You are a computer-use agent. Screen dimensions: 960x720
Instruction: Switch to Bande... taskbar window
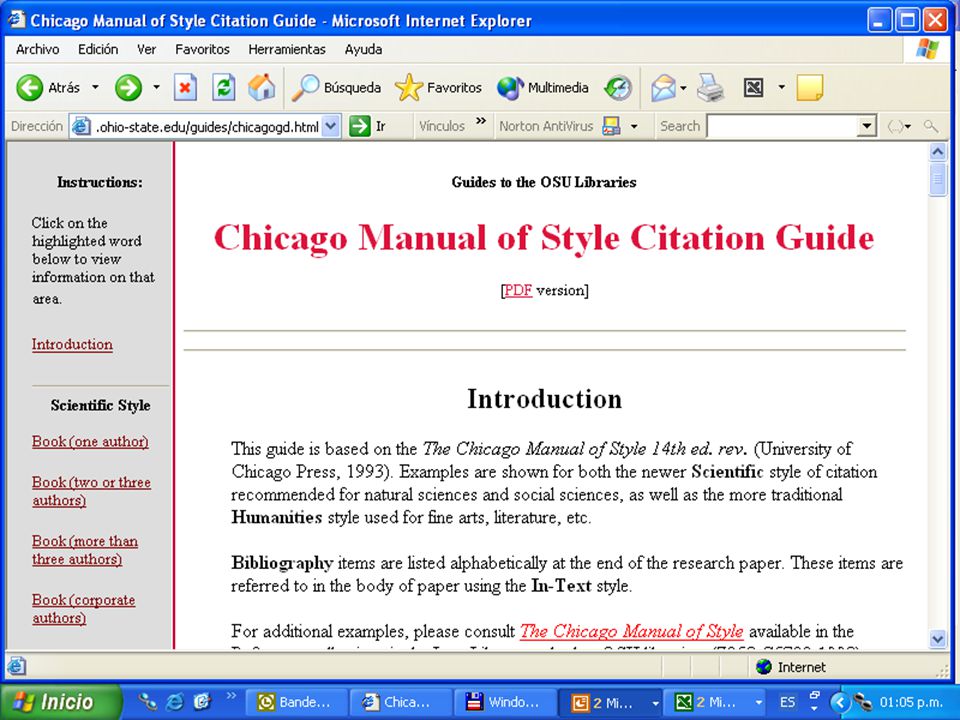pyautogui.click(x=296, y=702)
